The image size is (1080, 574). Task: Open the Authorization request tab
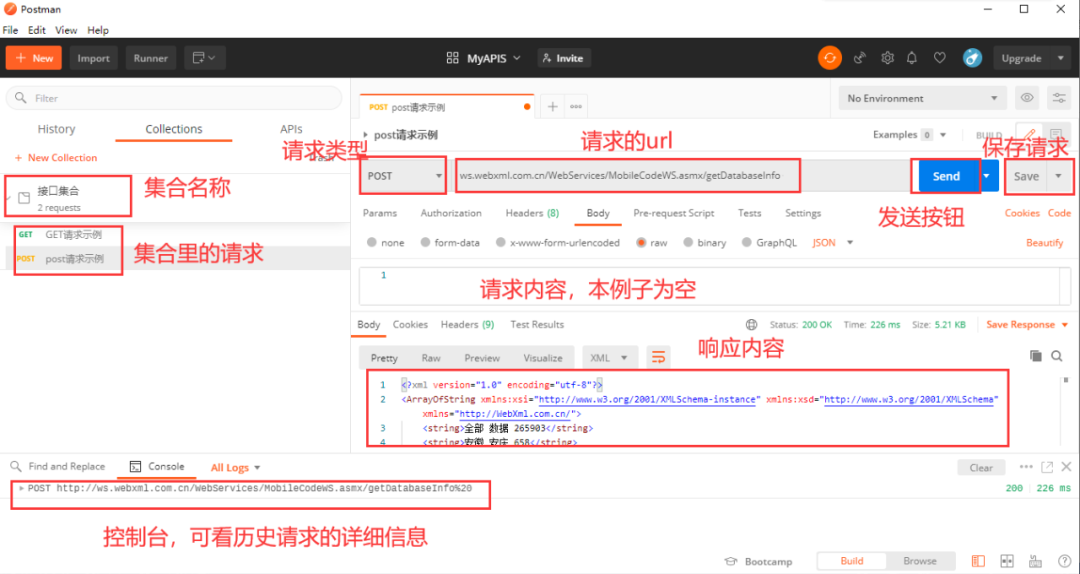(451, 213)
